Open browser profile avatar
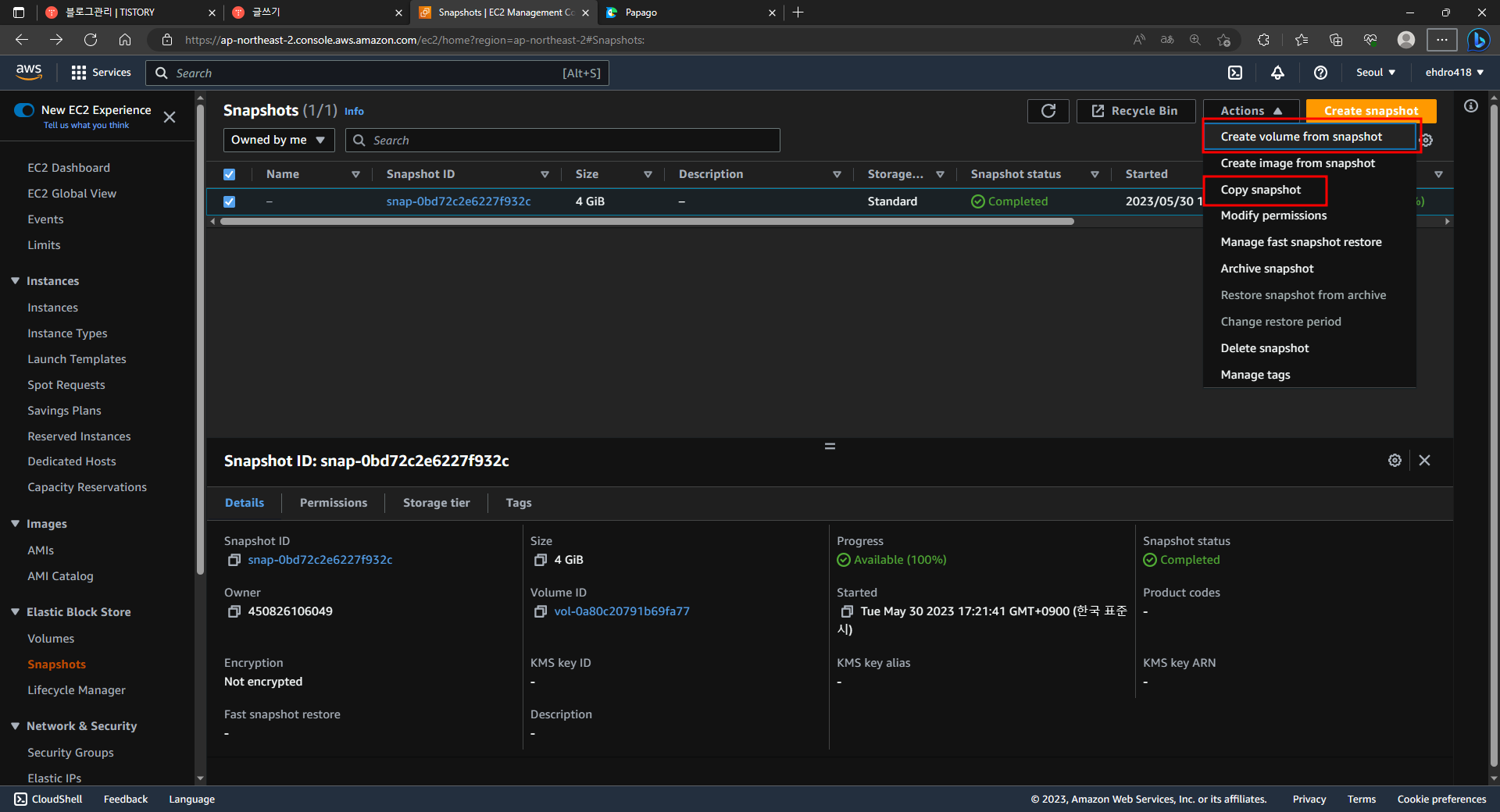Screen dimensions: 1500x812 [x=1406, y=40]
